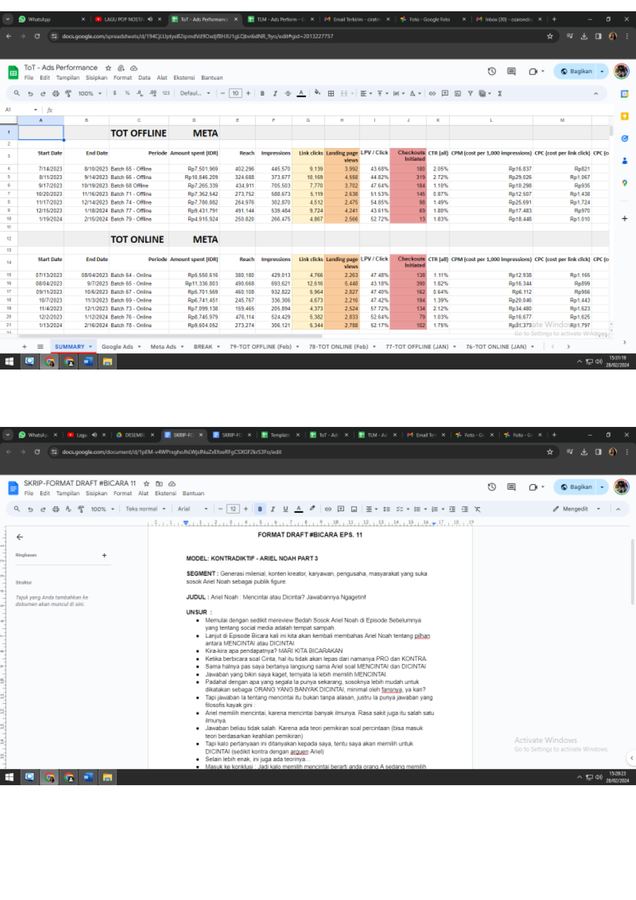The image size is (636, 900).
Task: Star the ToT - Ads Performance spreadsheet
Action: tap(108, 68)
